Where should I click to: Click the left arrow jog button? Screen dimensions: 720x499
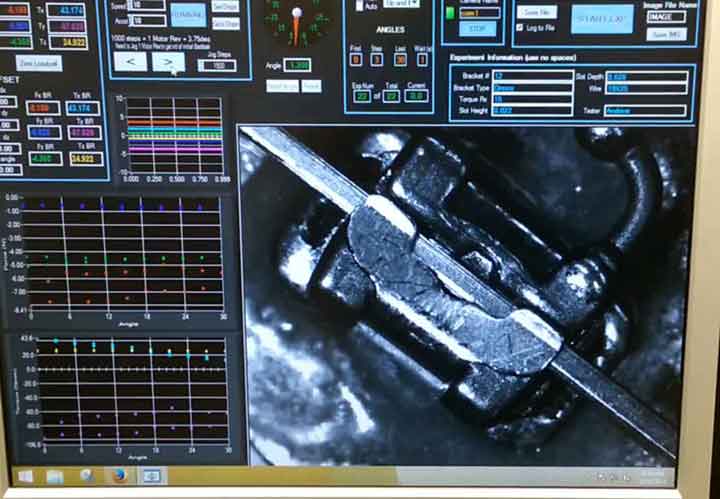click(x=130, y=62)
